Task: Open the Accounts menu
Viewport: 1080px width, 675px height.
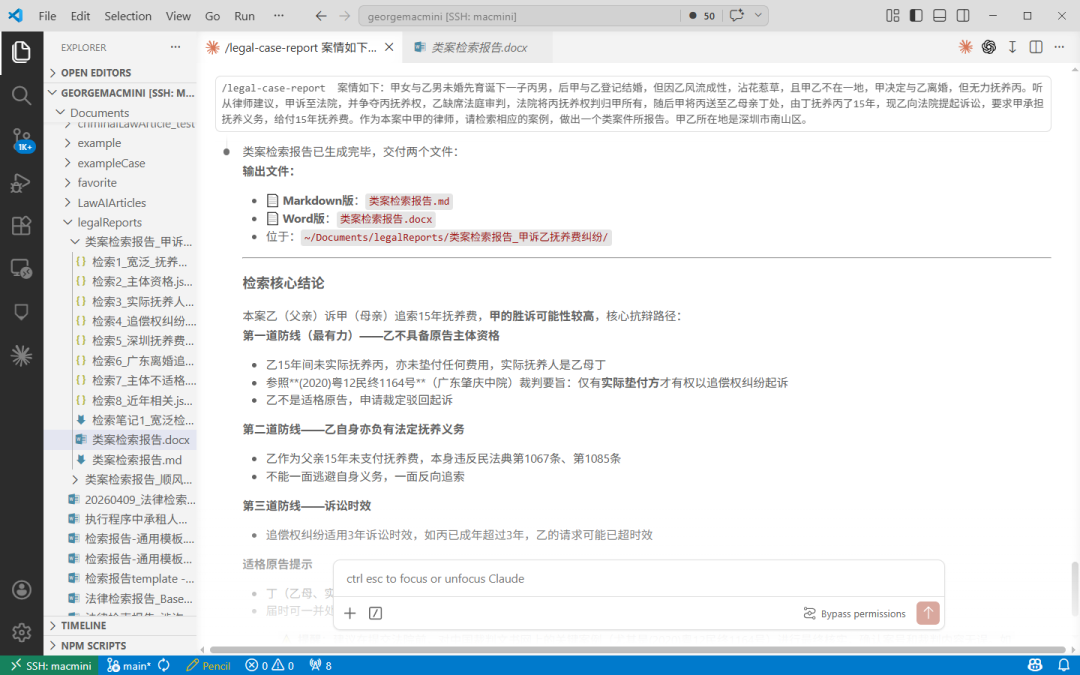Action: [21, 590]
